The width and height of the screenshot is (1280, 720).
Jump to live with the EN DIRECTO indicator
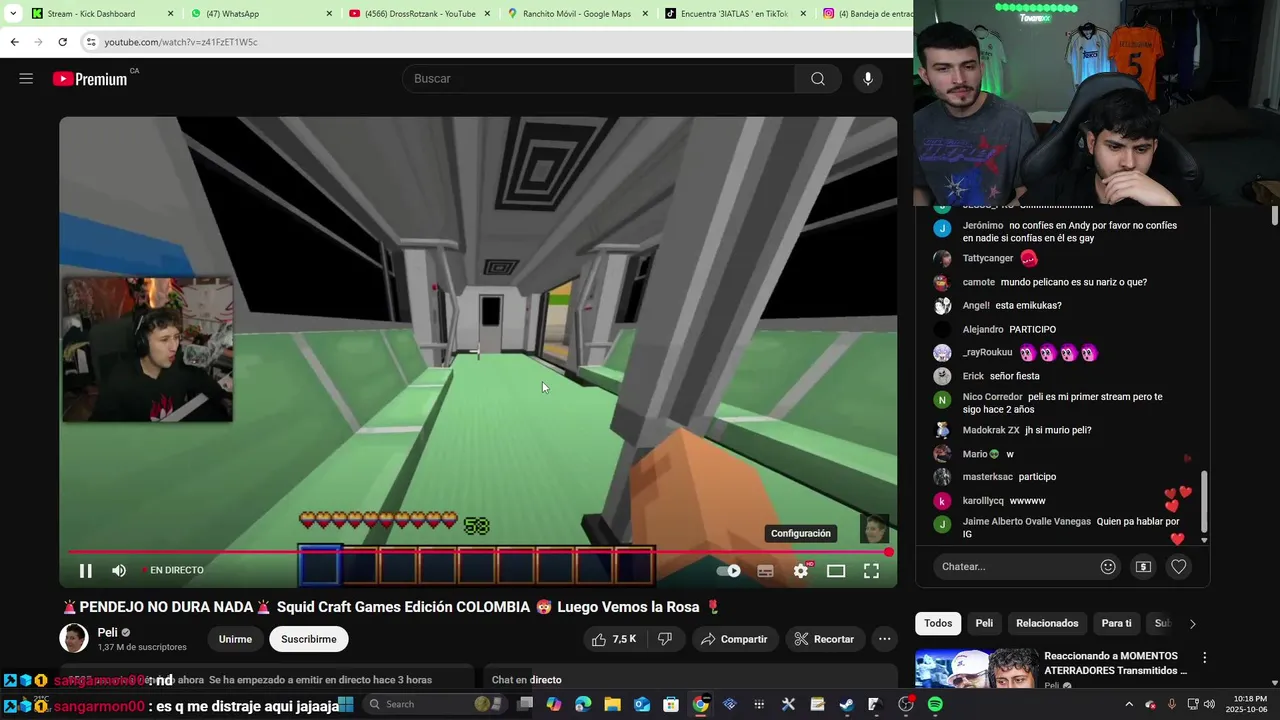coord(172,571)
